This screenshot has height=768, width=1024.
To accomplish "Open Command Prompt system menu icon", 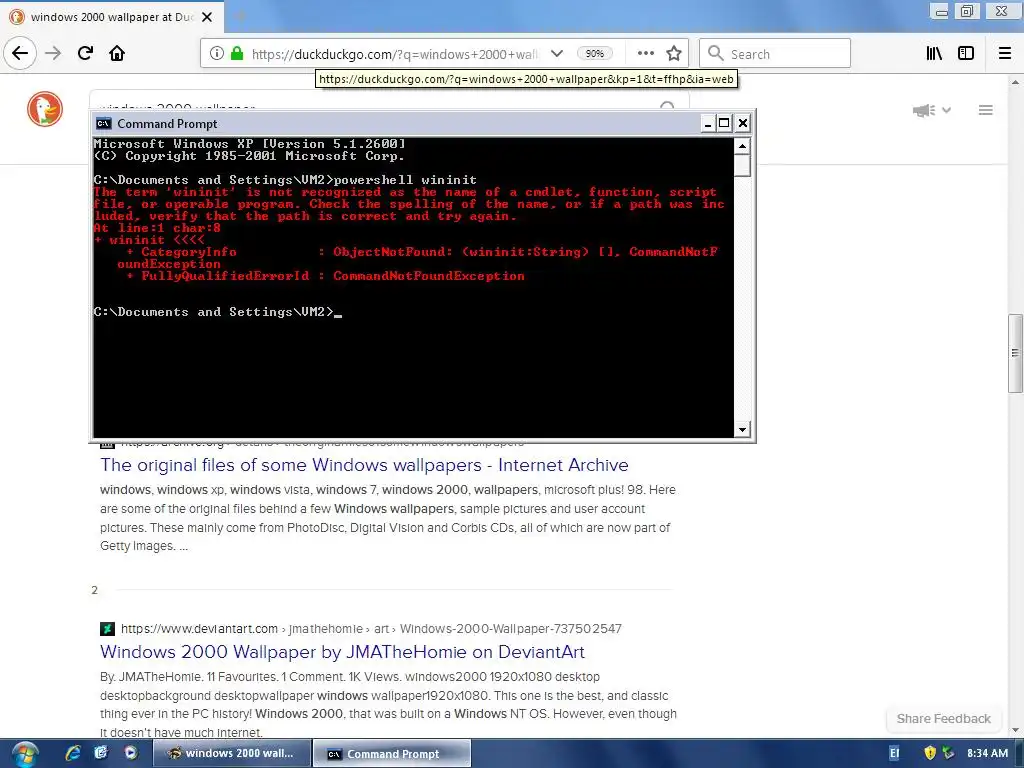I will pos(103,123).
